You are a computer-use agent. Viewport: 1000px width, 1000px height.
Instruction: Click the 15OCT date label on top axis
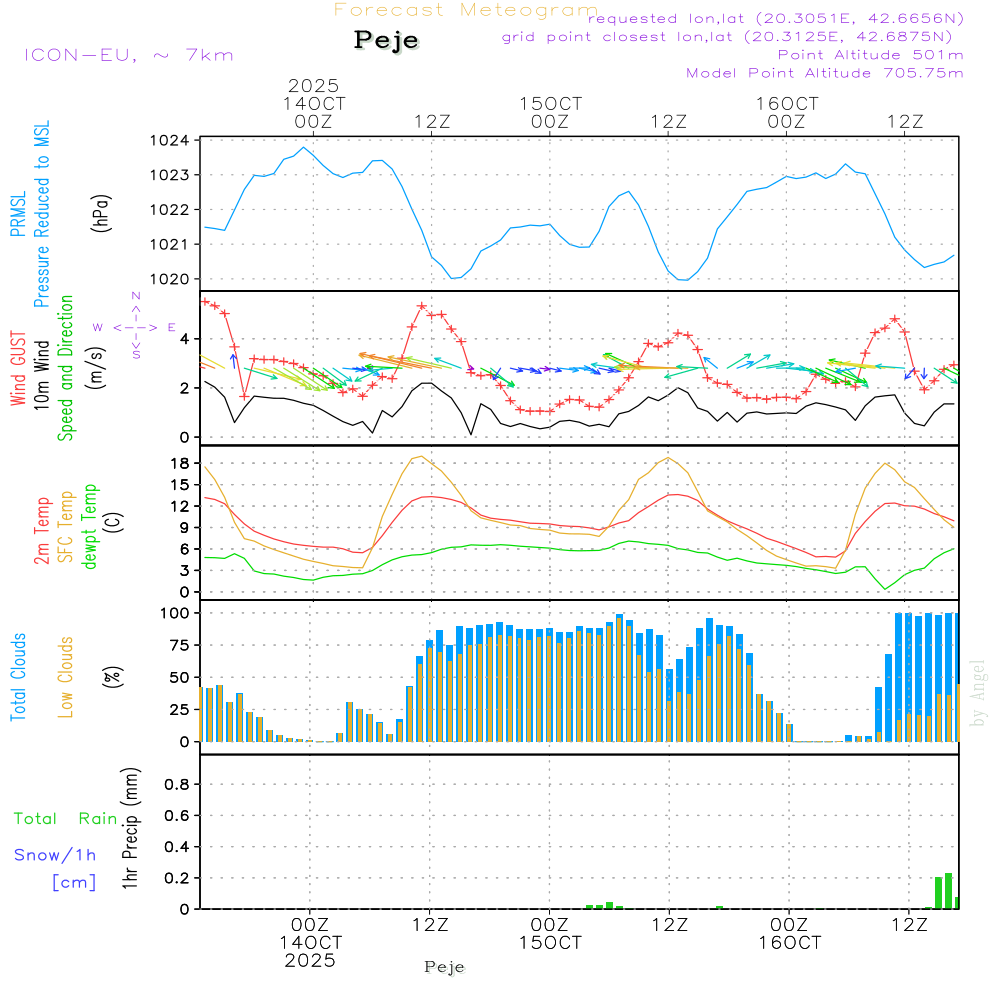point(550,104)
